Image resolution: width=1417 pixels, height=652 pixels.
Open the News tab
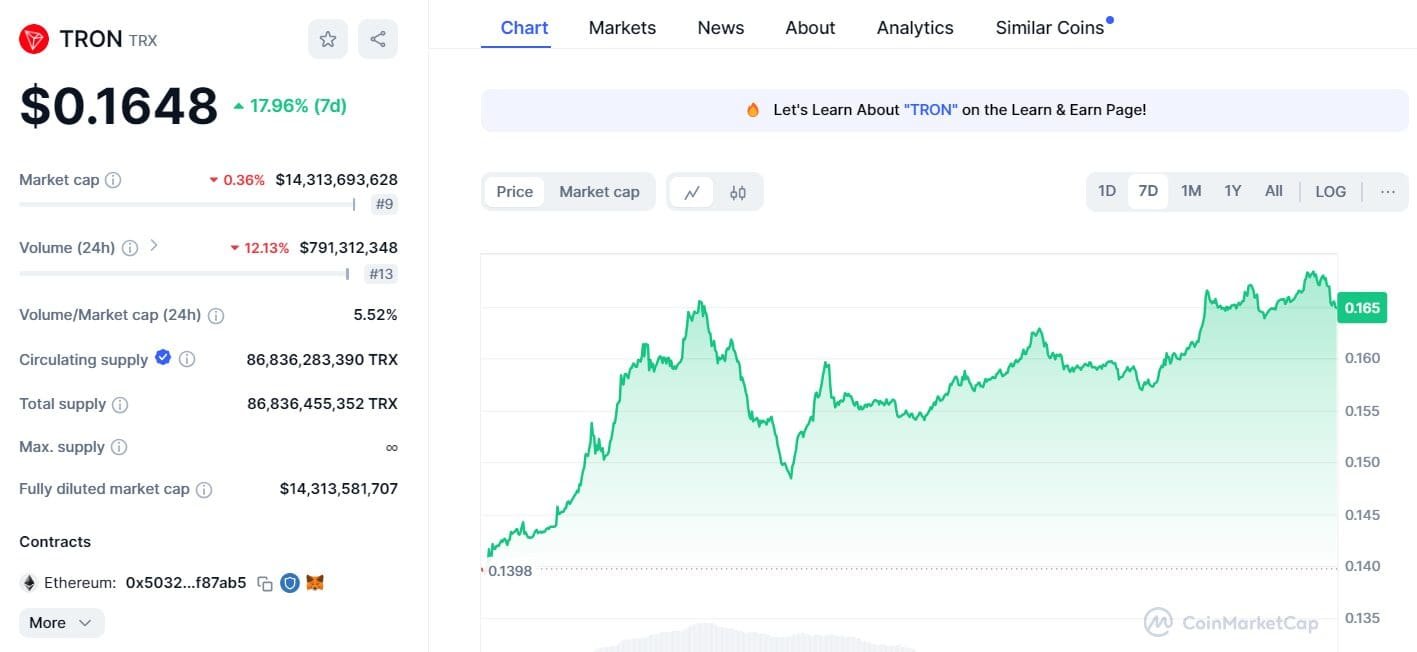(x=720, y=27)
